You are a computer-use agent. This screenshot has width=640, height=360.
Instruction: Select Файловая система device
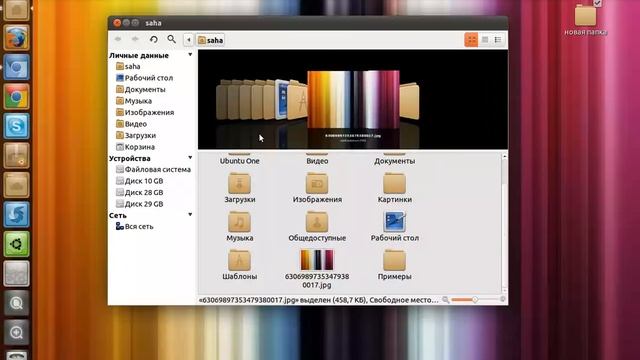(153, 169)
